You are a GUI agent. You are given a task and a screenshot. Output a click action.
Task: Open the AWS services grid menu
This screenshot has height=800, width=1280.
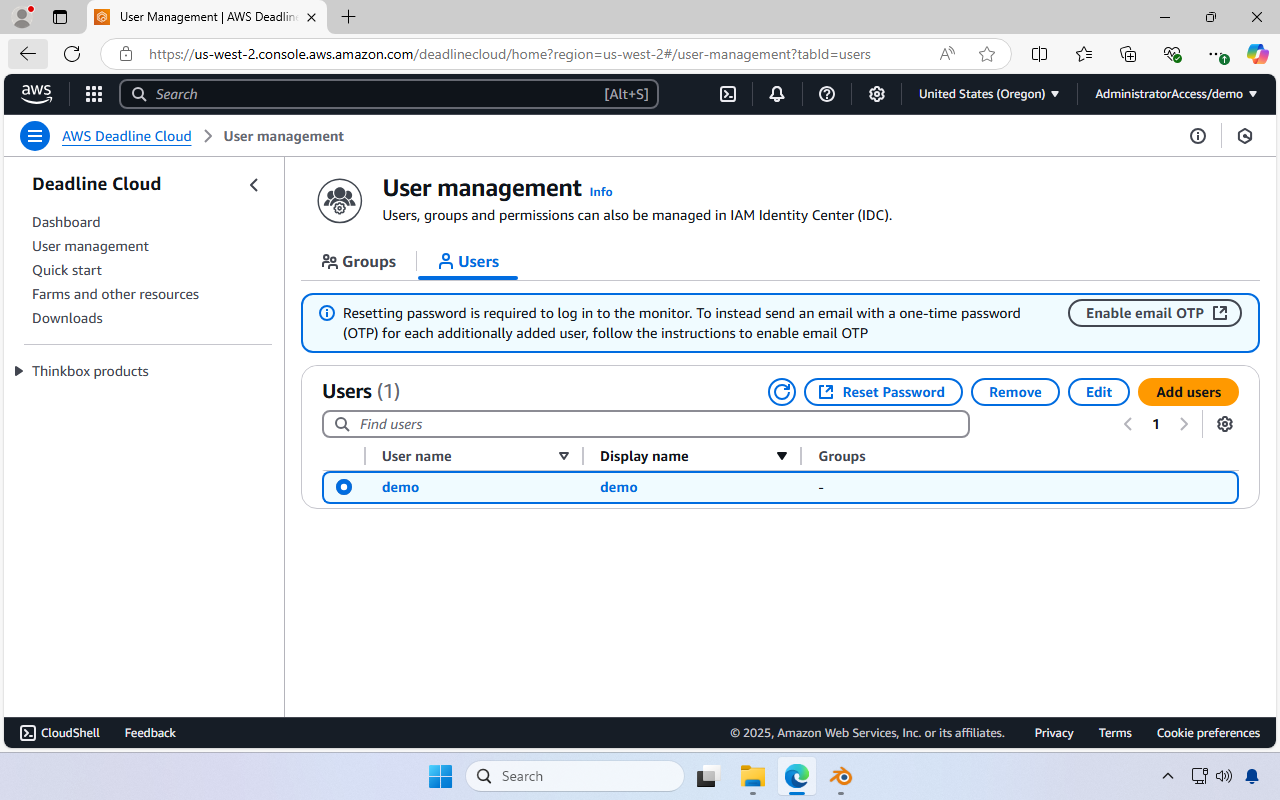[93, 93]
